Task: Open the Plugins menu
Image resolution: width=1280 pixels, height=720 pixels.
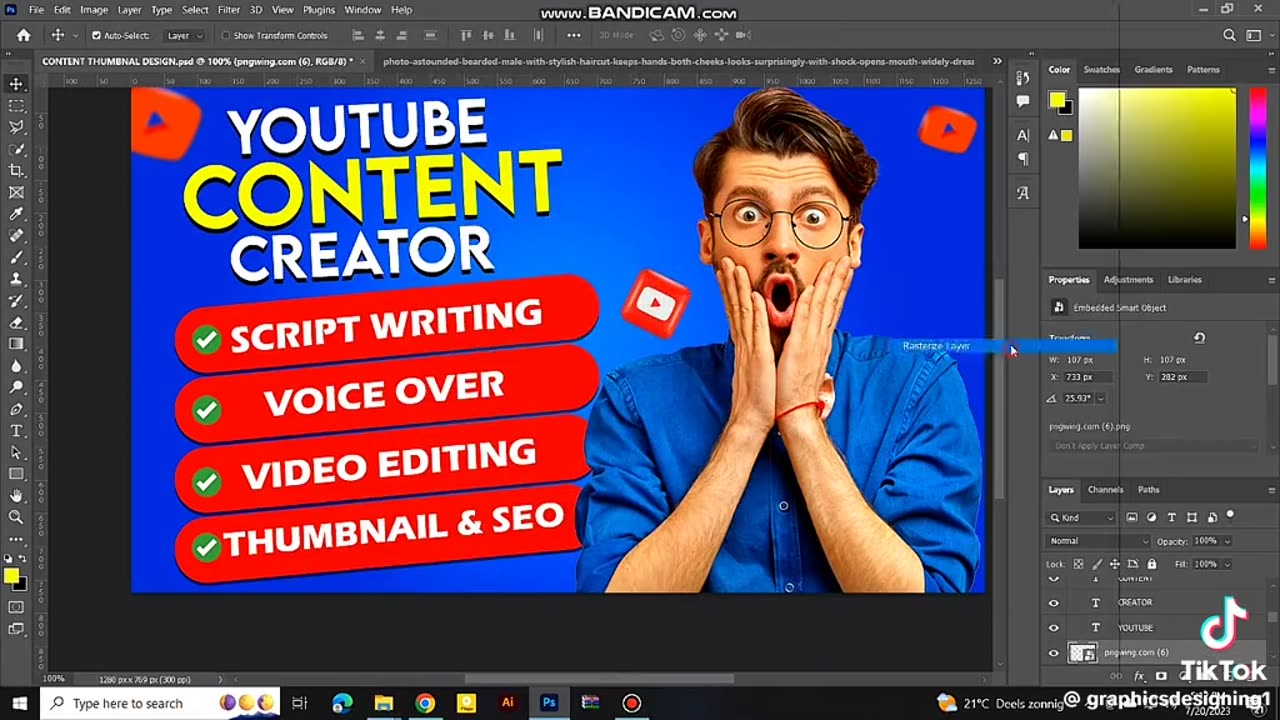Action: [x=319, y=10]
